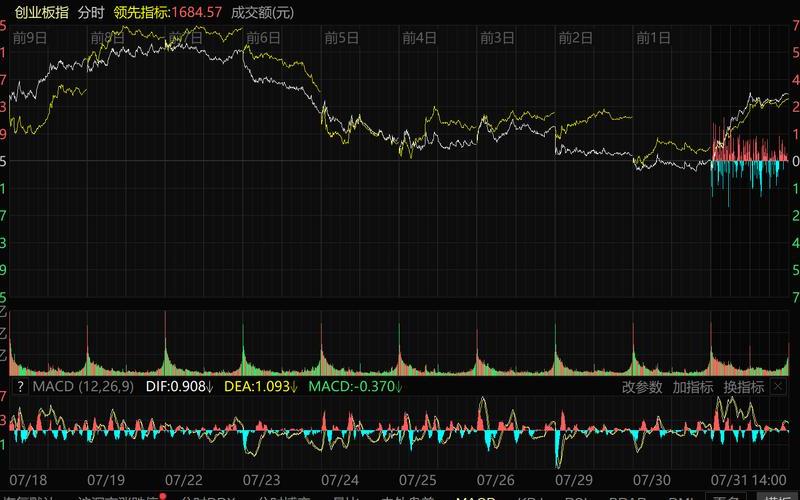This screenshot has width=800, height=500.
Task: Select the 前6日 day marker
Action: coord(263,38)
